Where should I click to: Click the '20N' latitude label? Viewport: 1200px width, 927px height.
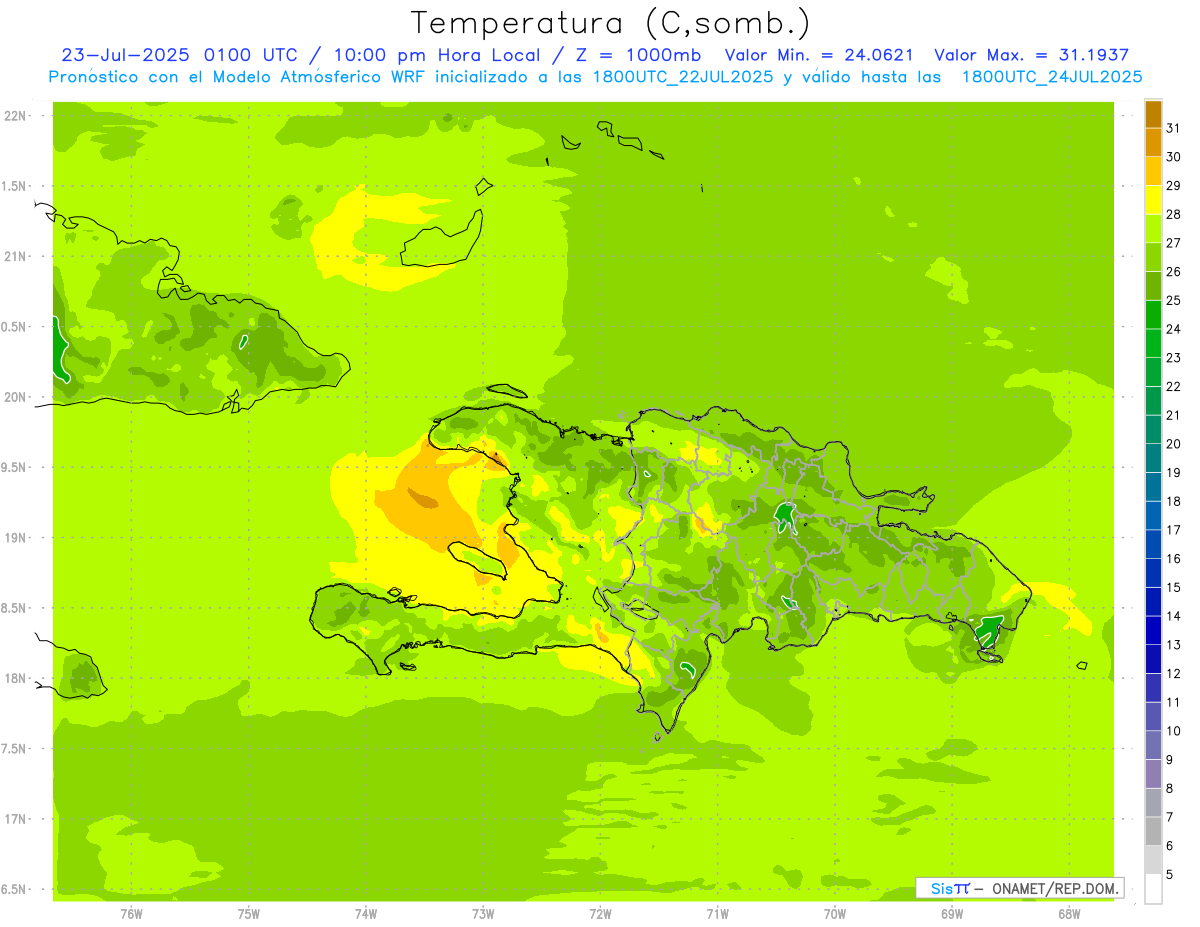coord(14,397)
